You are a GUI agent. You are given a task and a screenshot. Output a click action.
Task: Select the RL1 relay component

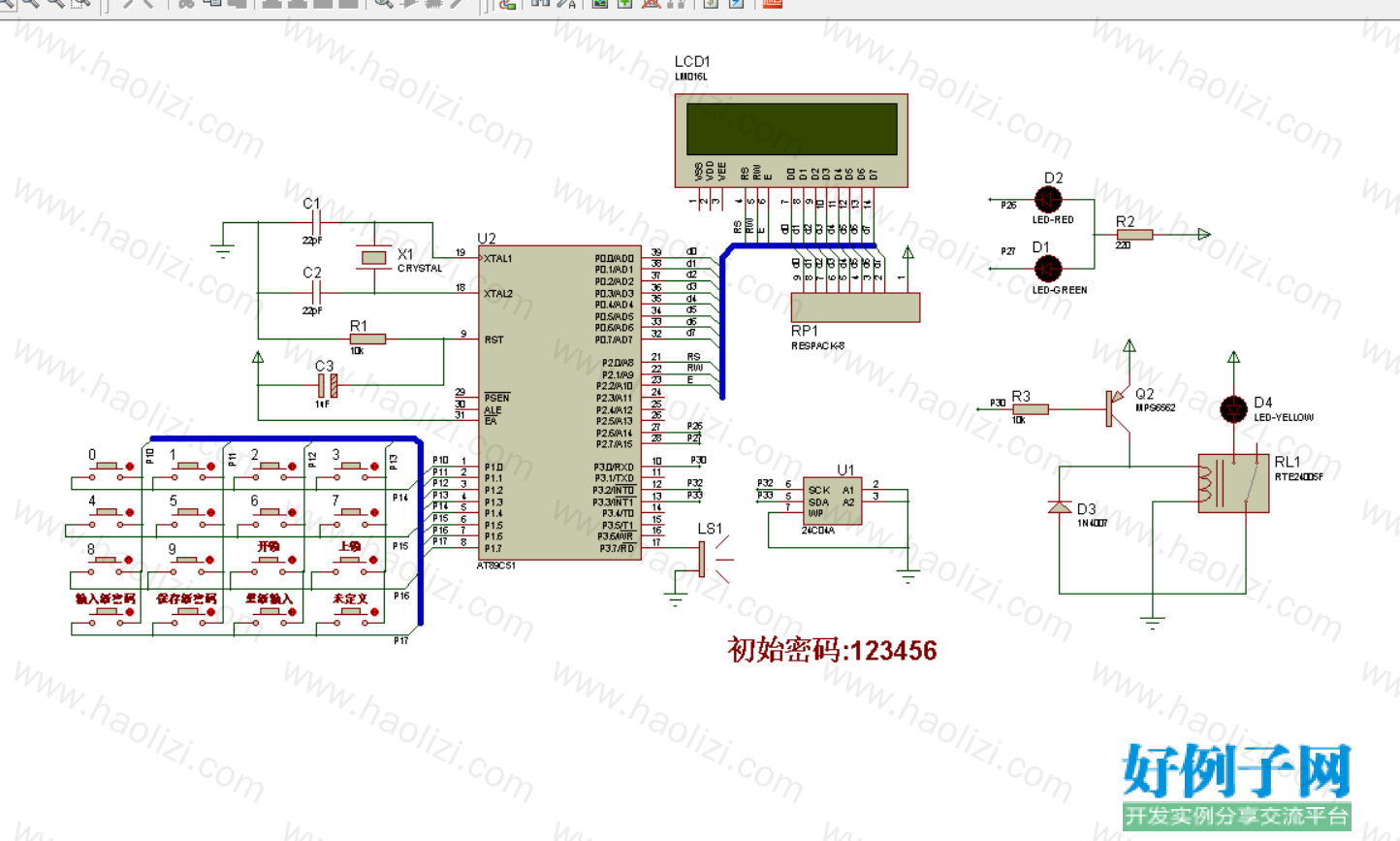point(1233,483)
